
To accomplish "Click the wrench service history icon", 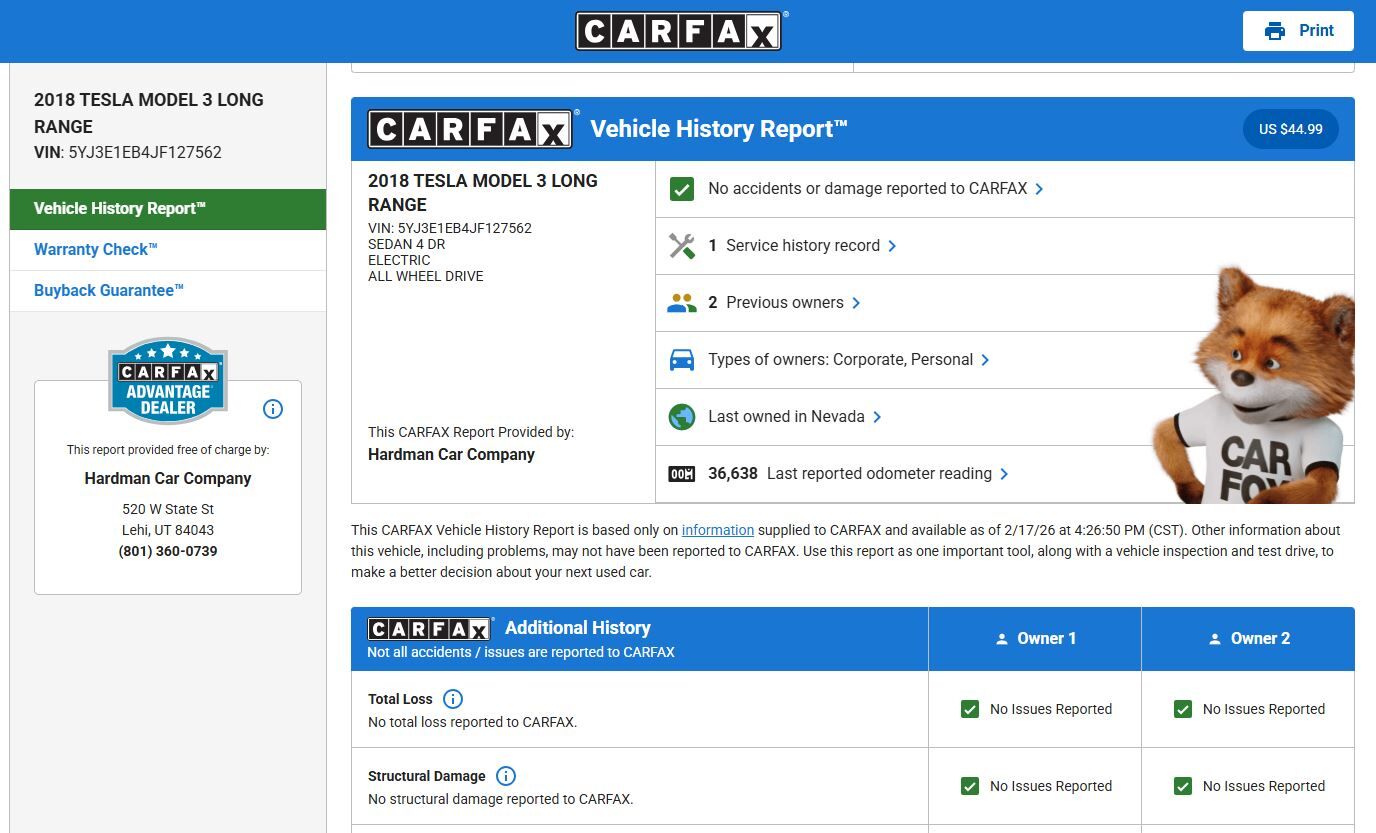I will point(682,246).
